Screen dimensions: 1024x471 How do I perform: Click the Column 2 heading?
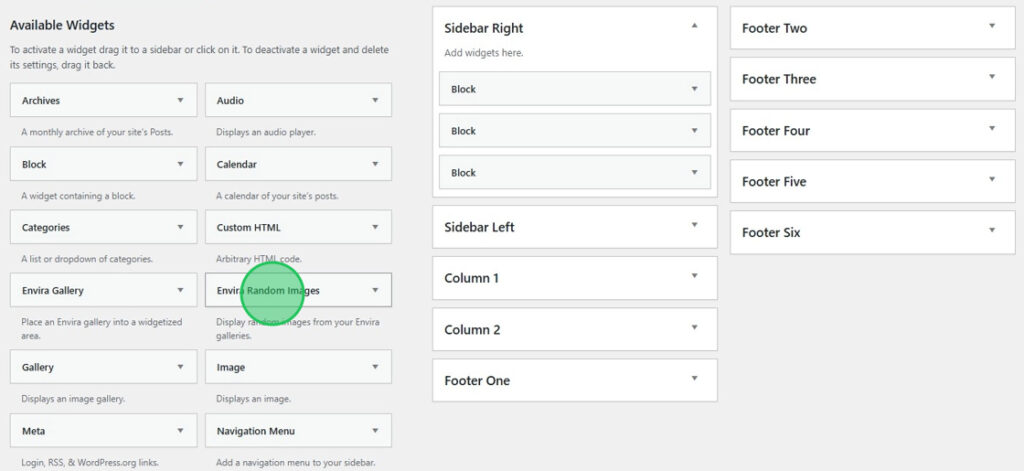472,329
